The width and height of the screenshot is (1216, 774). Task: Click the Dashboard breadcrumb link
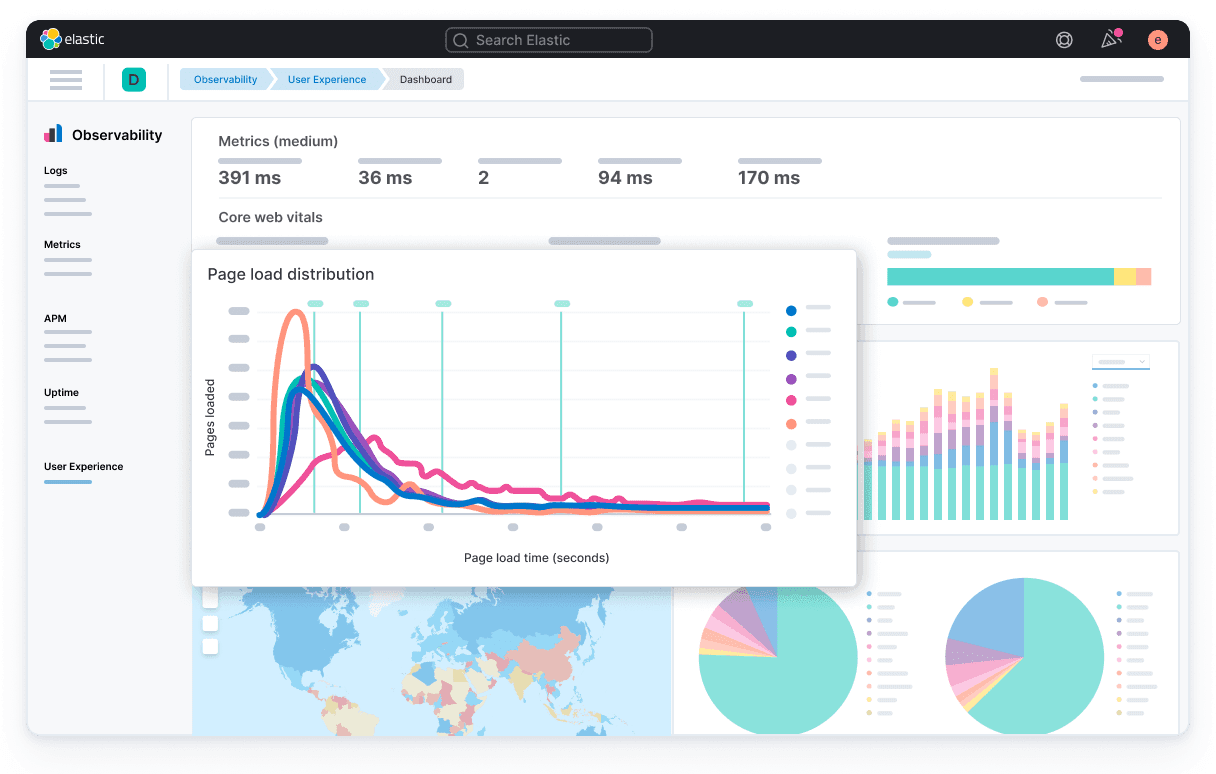[425, 79]
